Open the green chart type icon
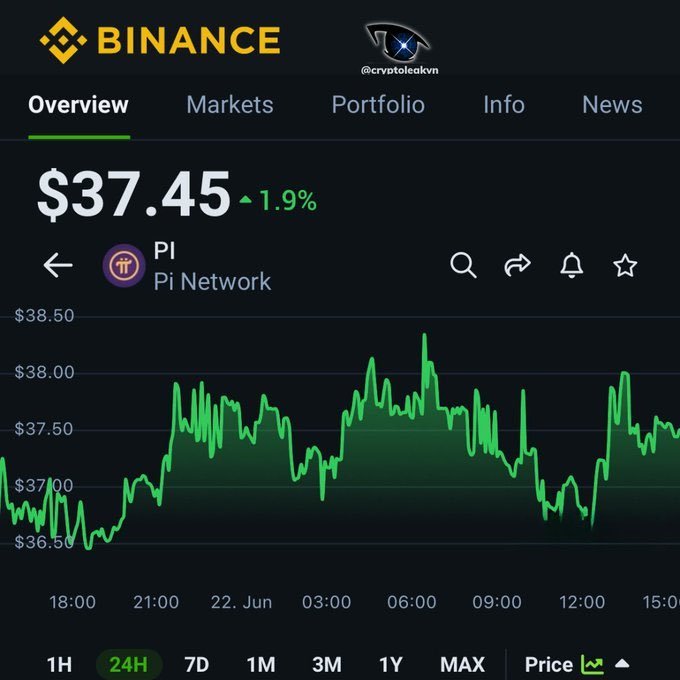 [x=592, y=664]
